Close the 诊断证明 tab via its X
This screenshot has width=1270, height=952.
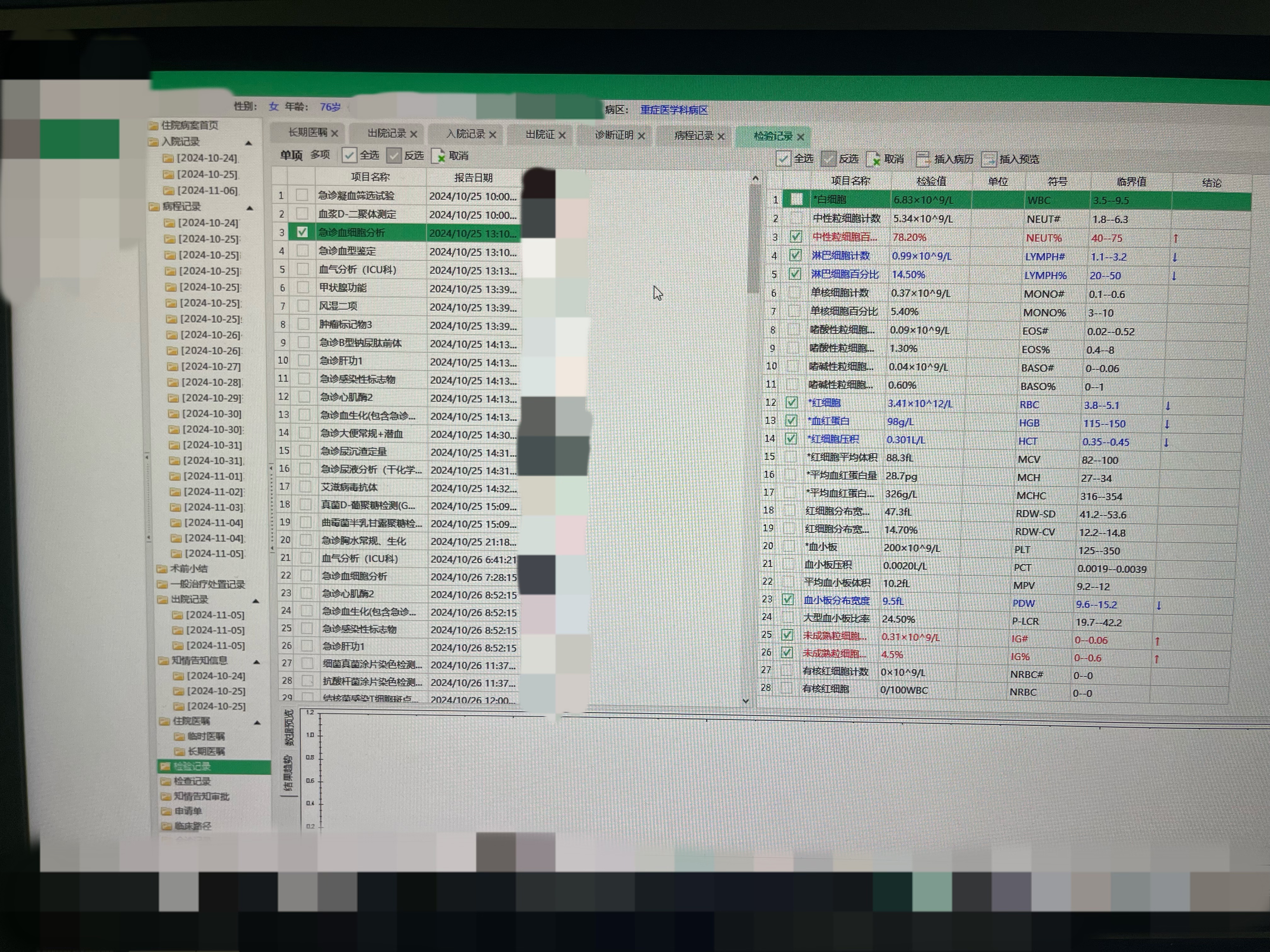tap(641, 136)
